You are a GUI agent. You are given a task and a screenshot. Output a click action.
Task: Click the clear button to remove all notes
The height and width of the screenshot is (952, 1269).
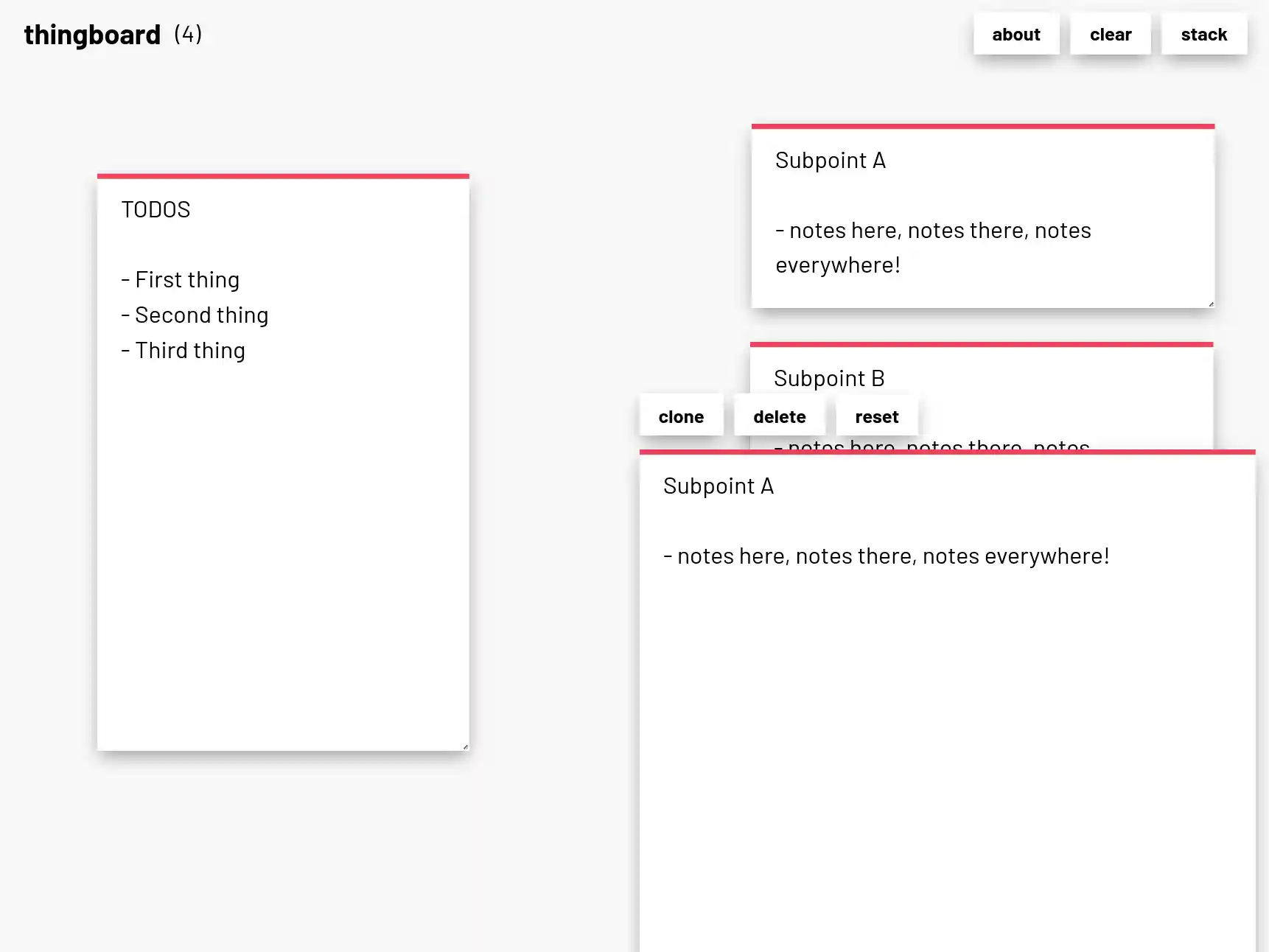click(1110, 34)
